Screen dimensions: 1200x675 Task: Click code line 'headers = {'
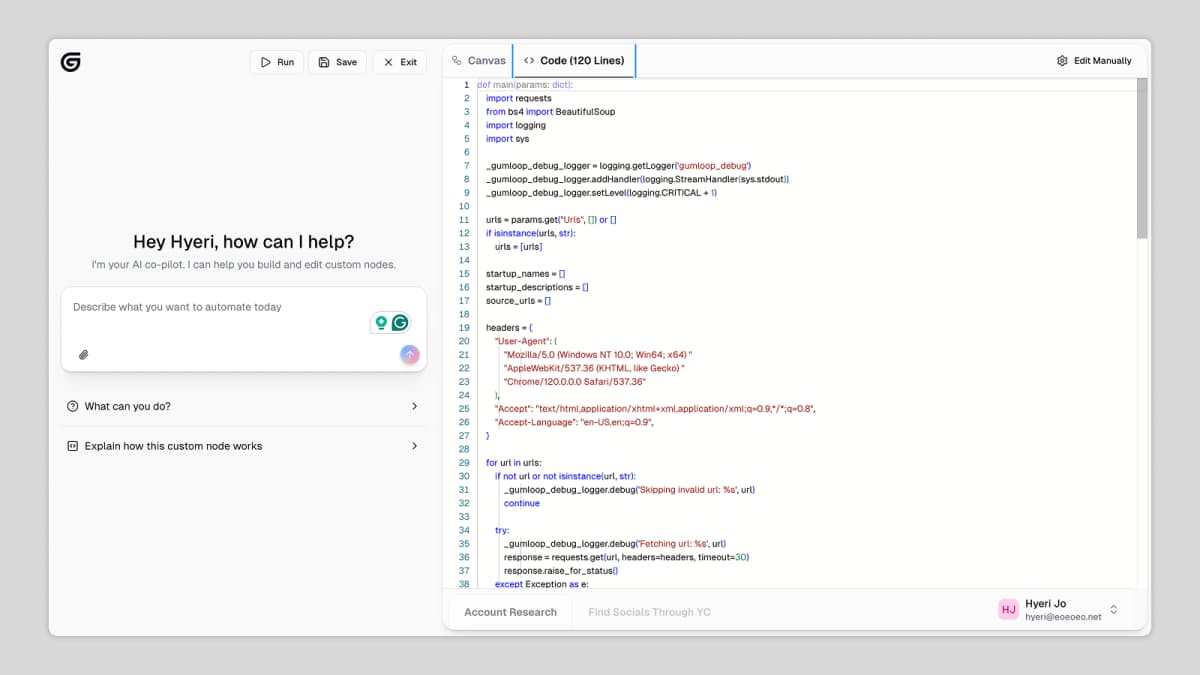(510, 327)
